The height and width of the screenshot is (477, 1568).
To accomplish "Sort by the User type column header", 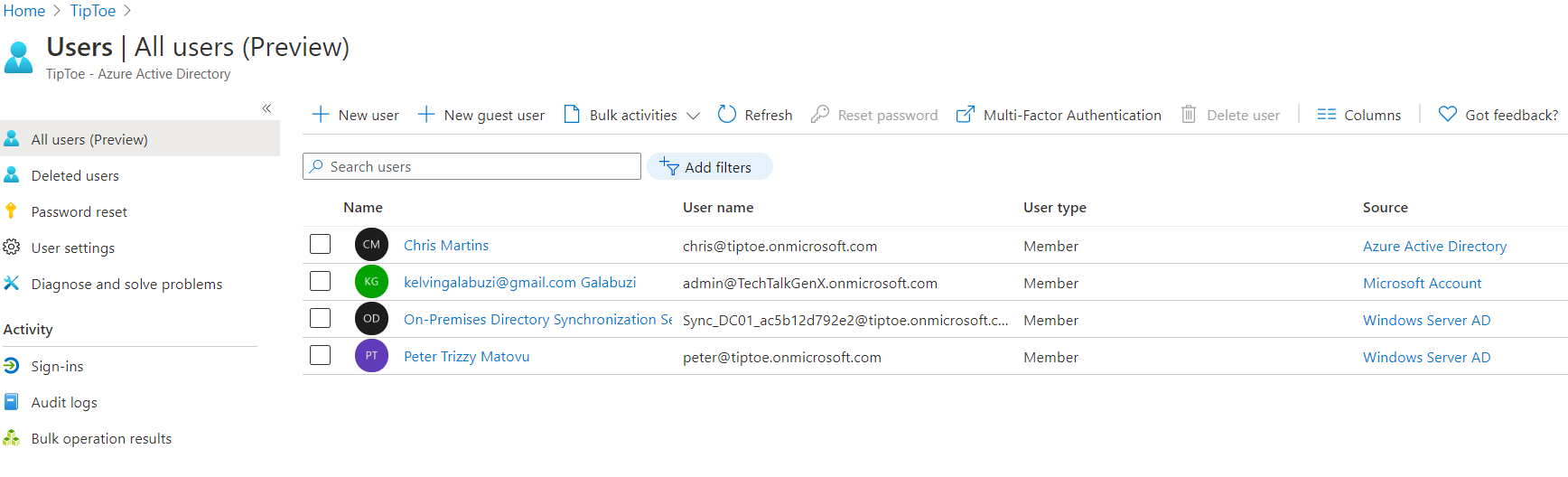I will pyautogui.click(x=1055, y=207).
